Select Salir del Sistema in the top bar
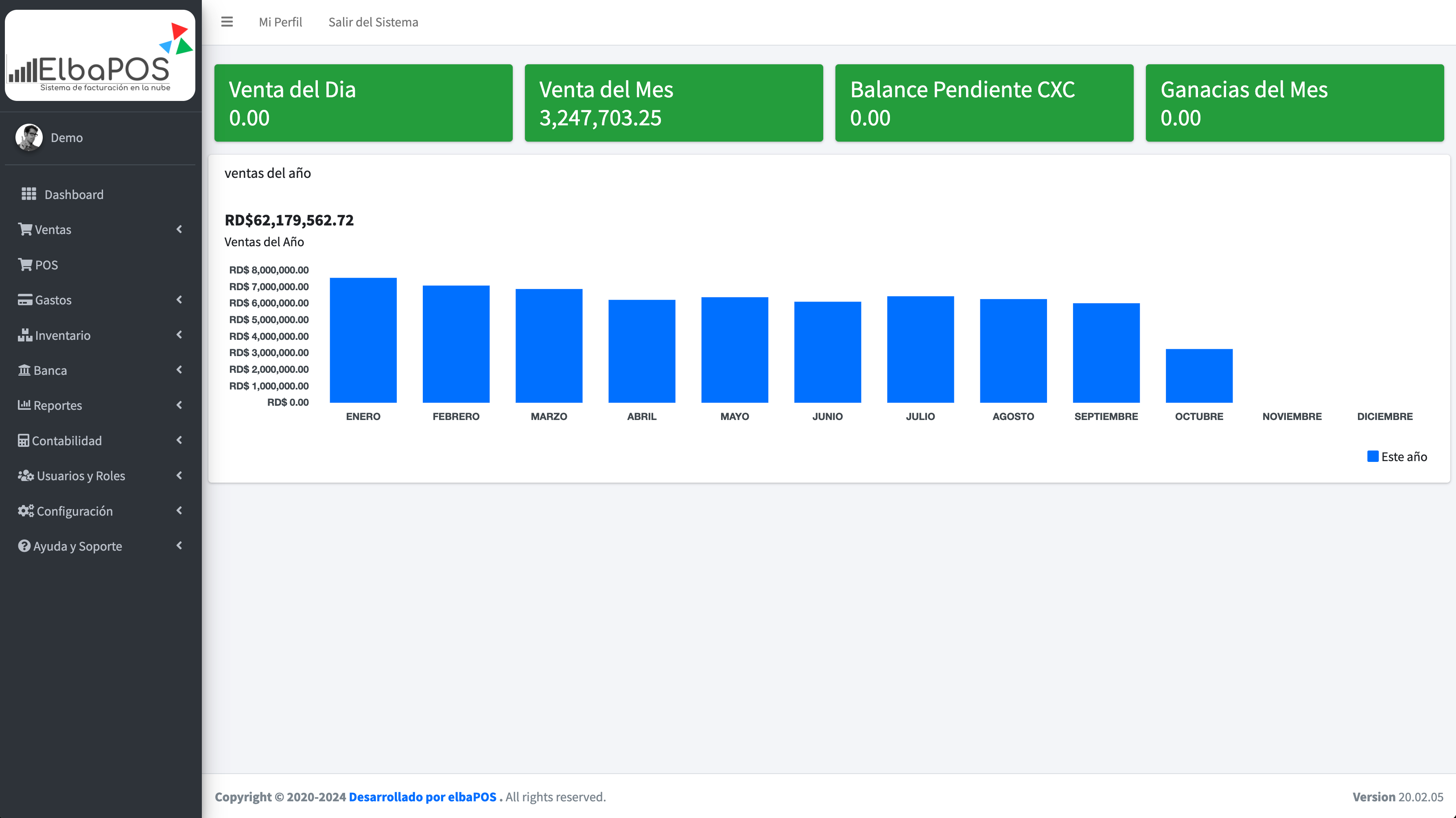Image resolution: width=1456 pixels, height=818 pixels. coord(373,22)
